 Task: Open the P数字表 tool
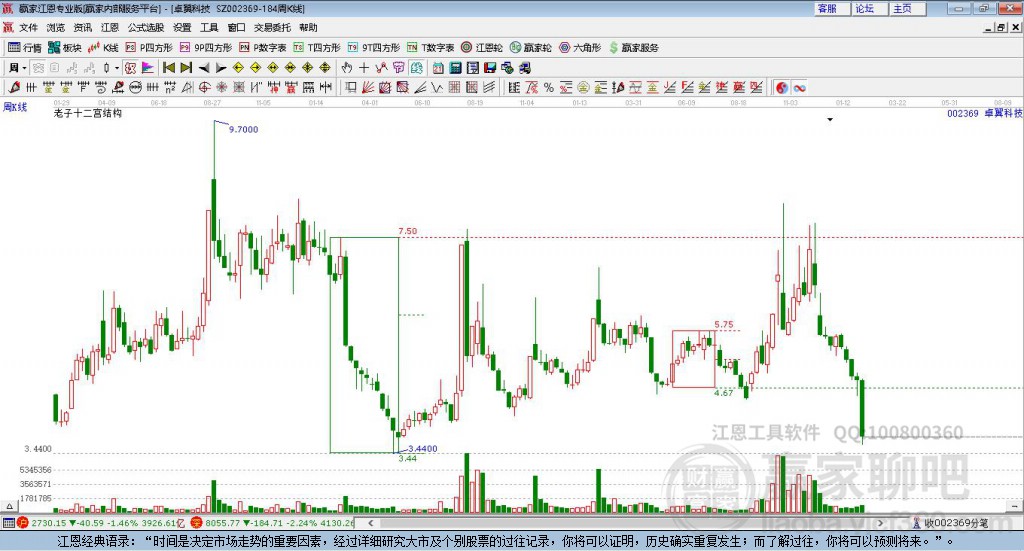click(263, 48)
